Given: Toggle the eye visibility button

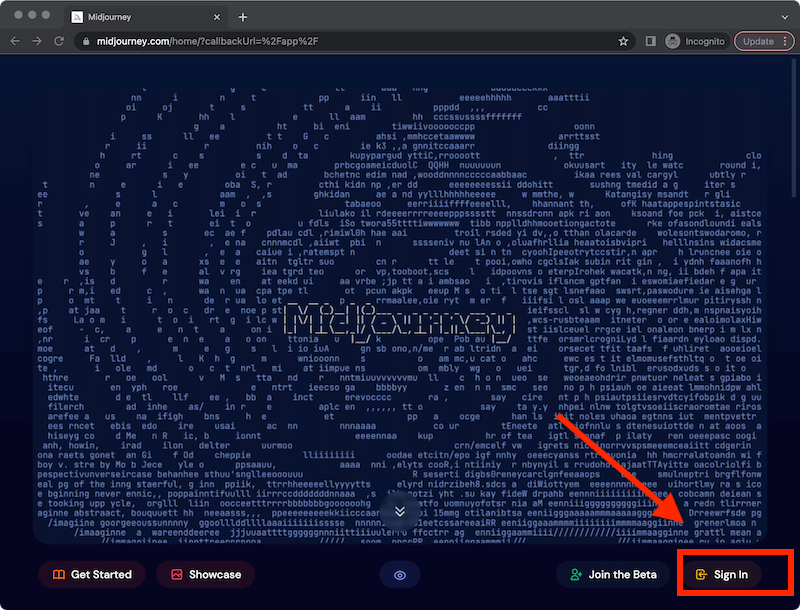Looking at the screenshot, I should tap(400, 575).
